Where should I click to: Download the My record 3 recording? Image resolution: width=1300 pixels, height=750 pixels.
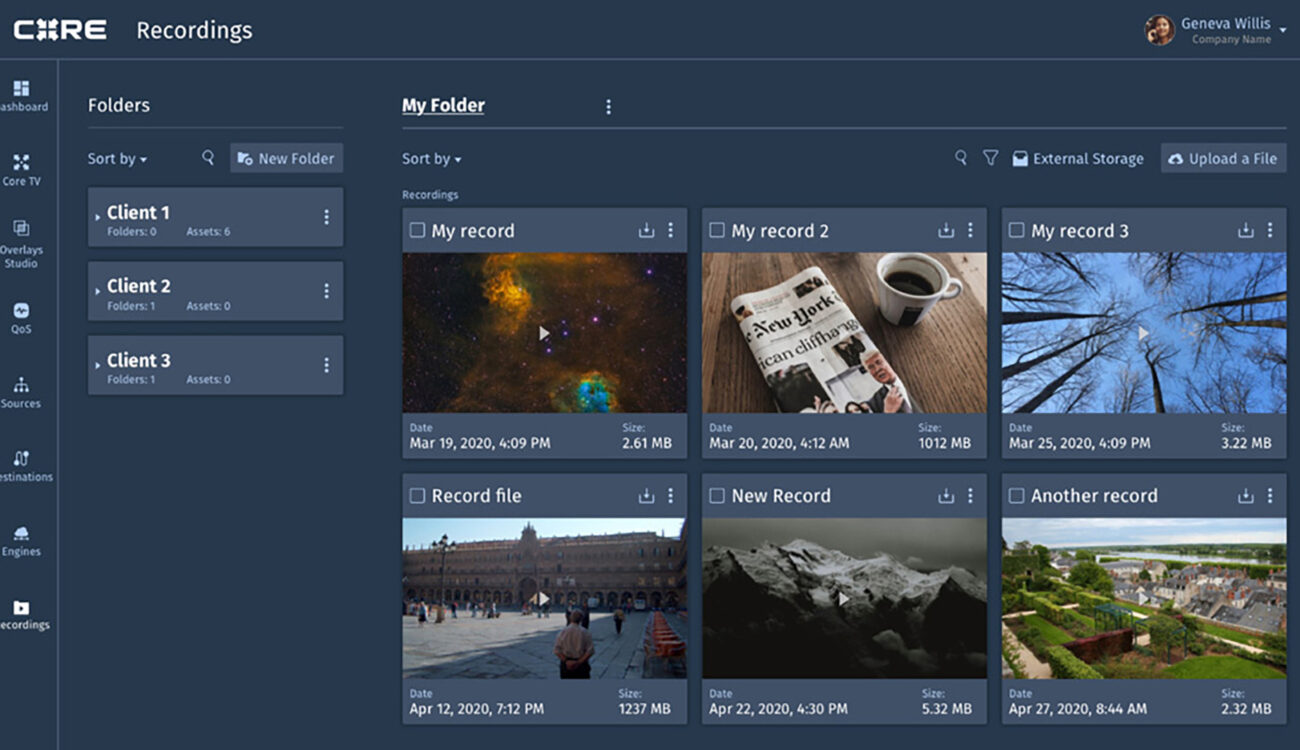(x=1246, y=230)
